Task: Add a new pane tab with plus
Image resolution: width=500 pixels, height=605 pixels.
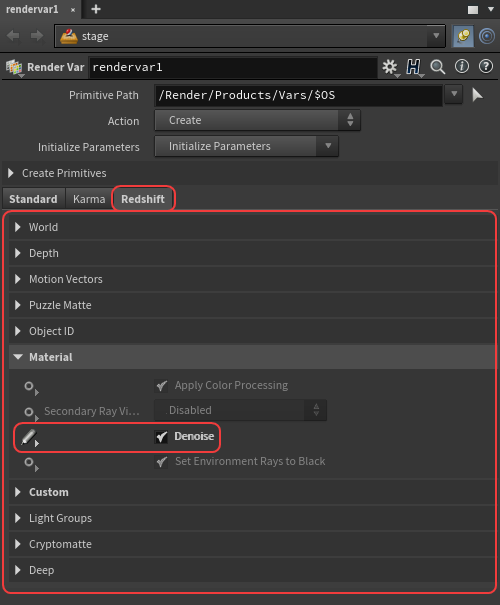Action: point(96,9)
